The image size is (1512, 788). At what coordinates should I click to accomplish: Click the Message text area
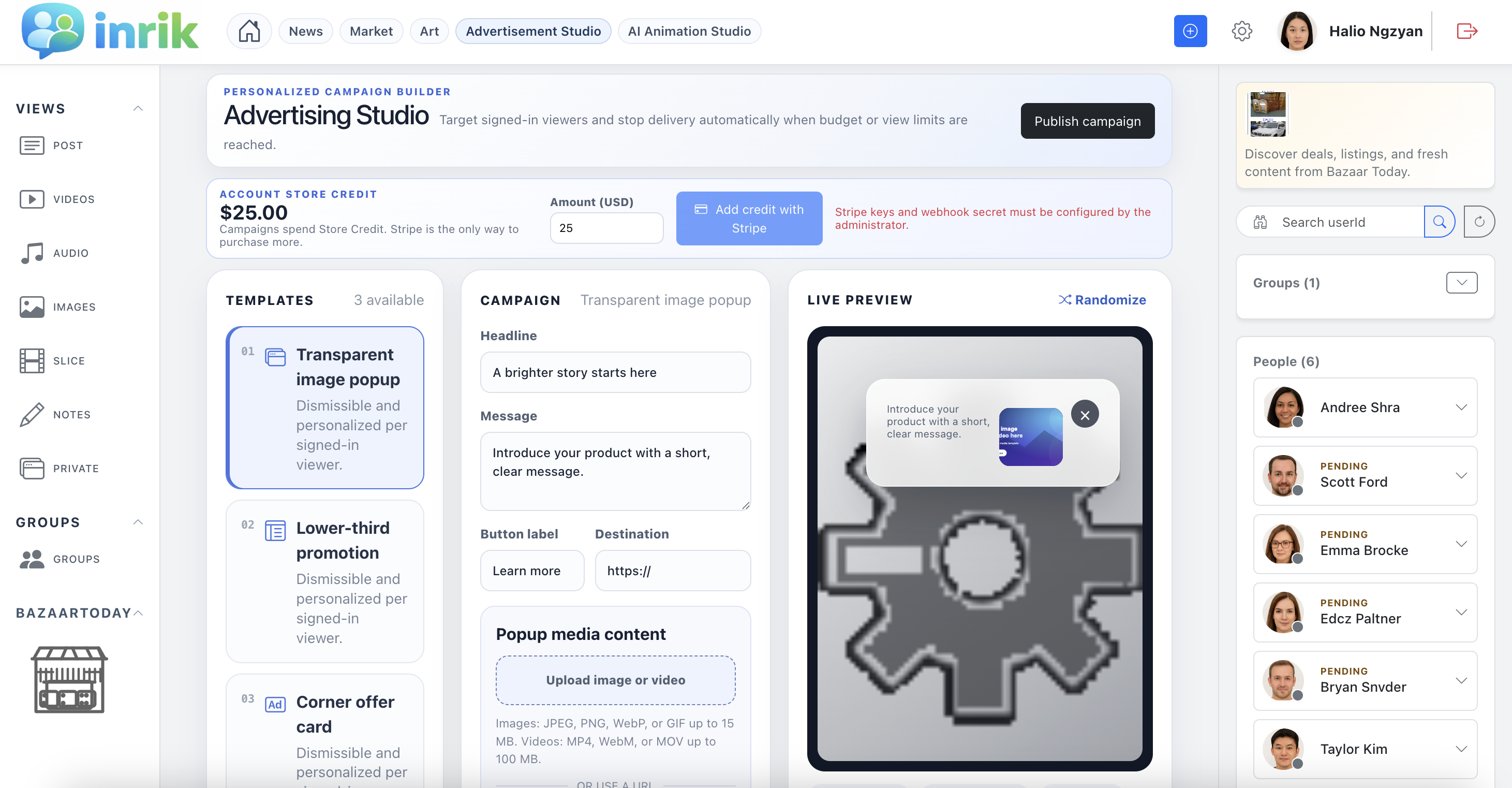click(615, 471)
